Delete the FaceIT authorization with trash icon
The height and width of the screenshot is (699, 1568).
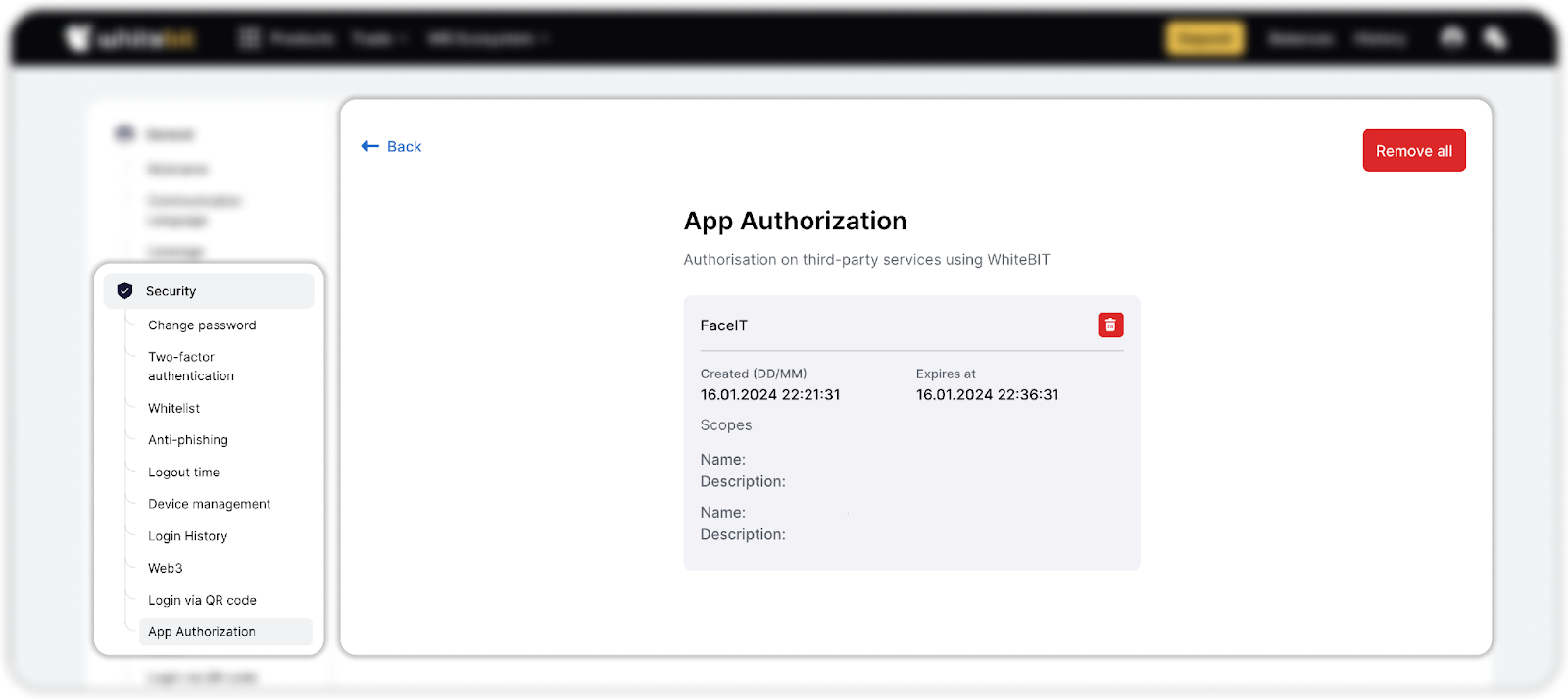tap(1109, 325)
